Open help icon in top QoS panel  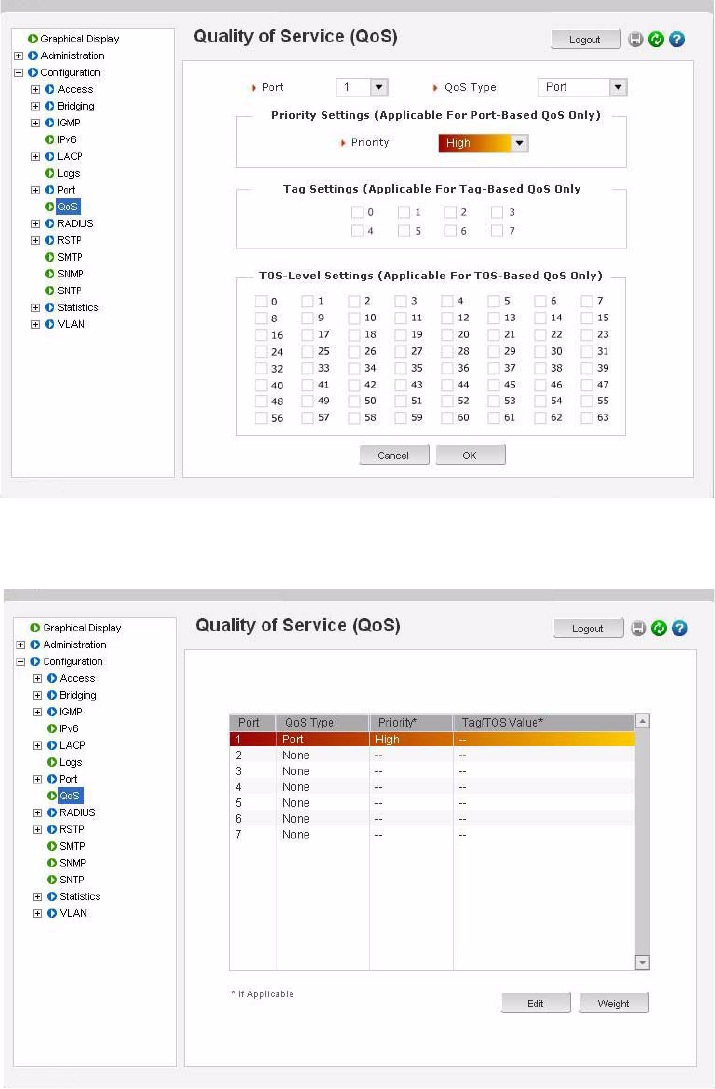point(677,40)
